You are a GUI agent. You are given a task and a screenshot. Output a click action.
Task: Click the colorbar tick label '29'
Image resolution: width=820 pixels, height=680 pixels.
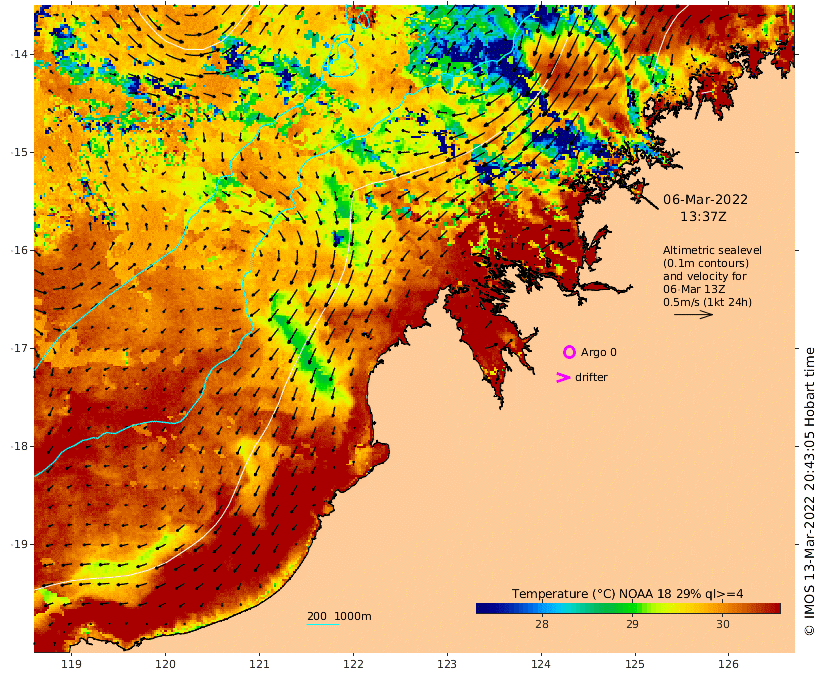pyautogui.click(x=632, y=624)
